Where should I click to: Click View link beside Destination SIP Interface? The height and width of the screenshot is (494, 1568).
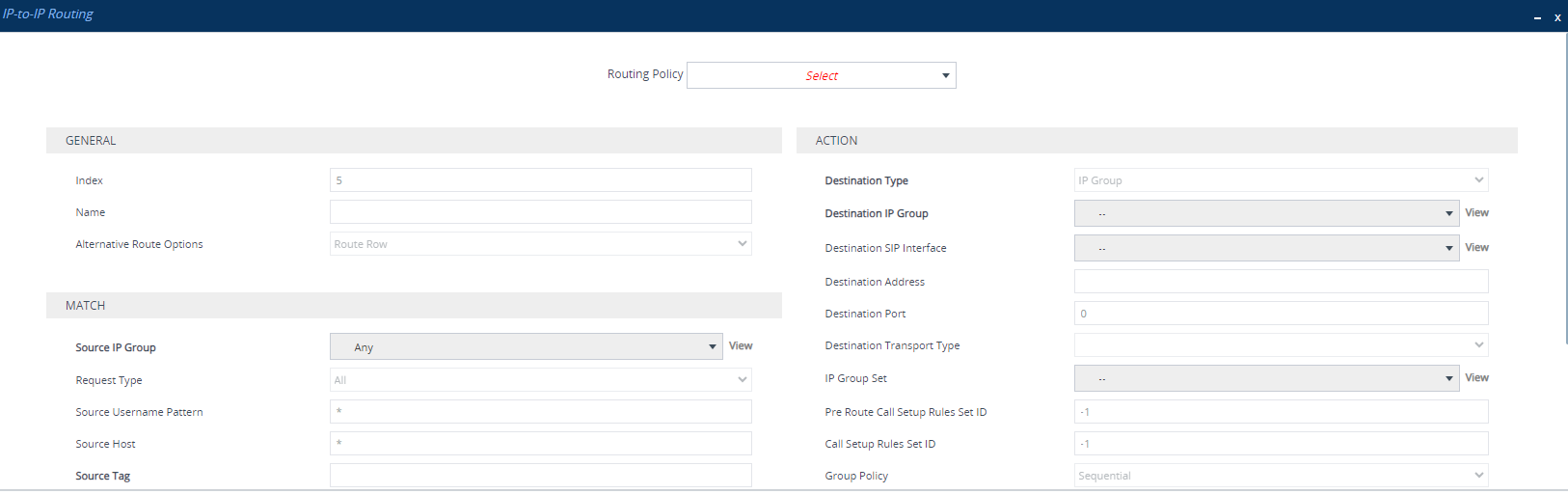point(1476,248)
